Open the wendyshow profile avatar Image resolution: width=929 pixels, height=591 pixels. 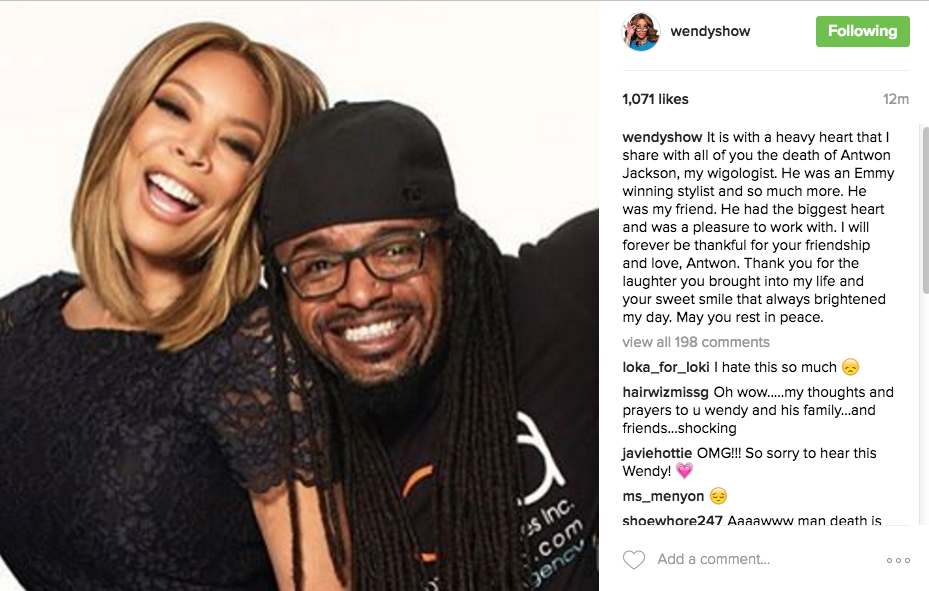coord(640,31)
